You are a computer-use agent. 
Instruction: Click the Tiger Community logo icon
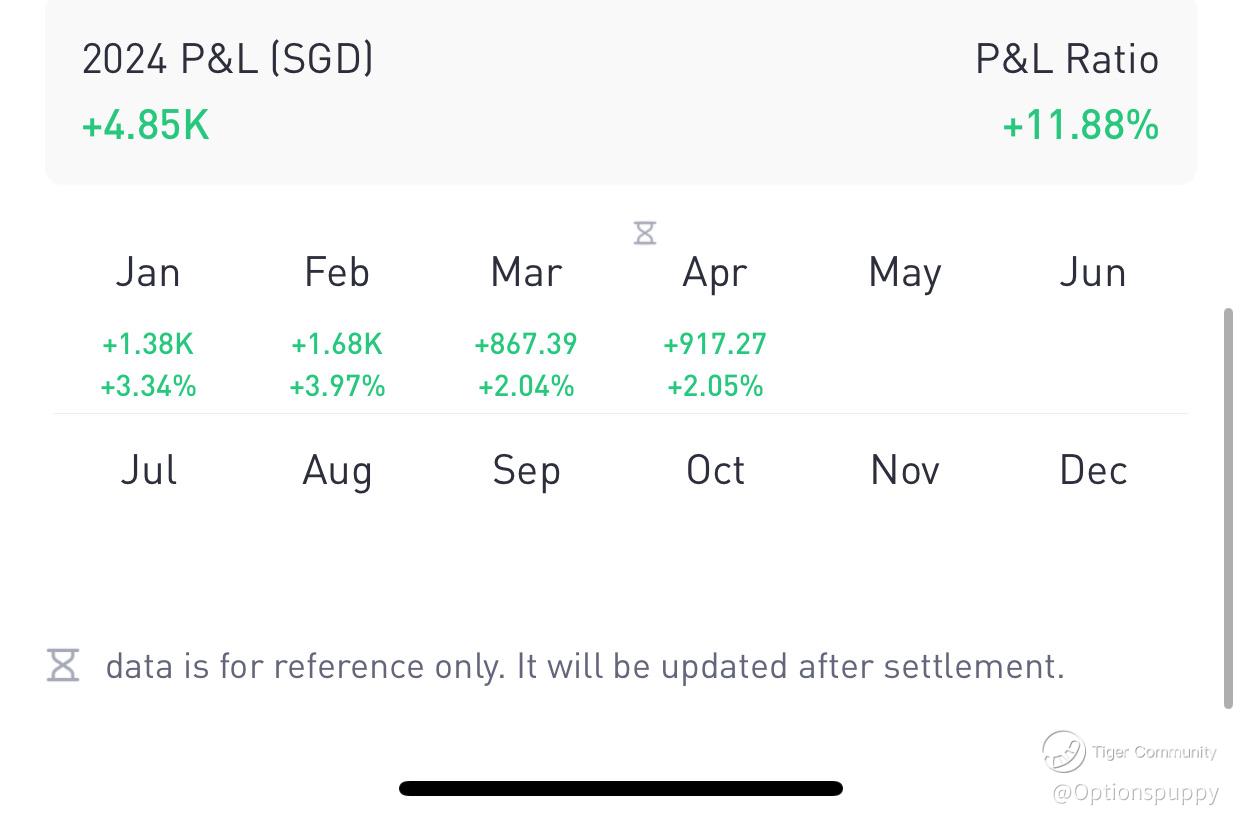[x=1063, y=751]
